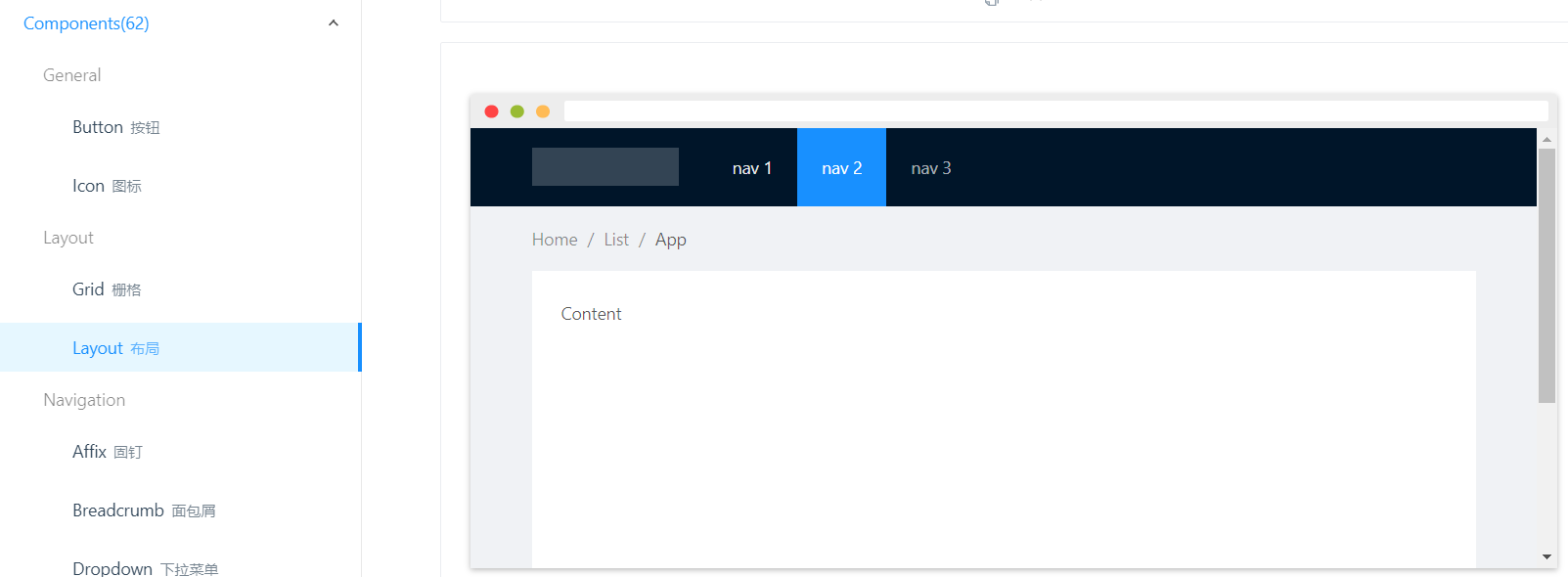
Task: Open the Button 按钮 component page
Action: click(115, 127)
